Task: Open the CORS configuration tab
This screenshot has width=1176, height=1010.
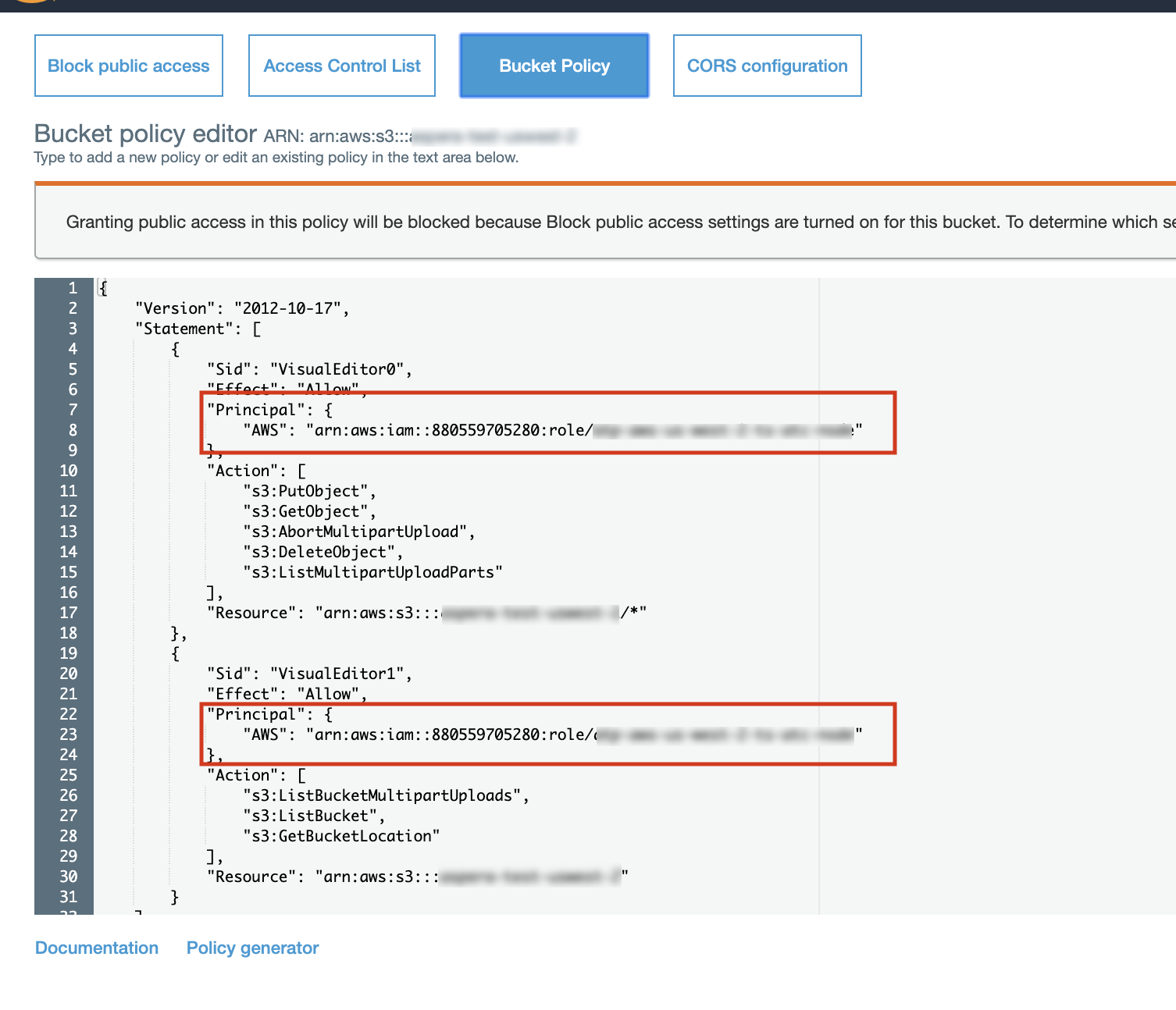Action: [x=767, y=66]
